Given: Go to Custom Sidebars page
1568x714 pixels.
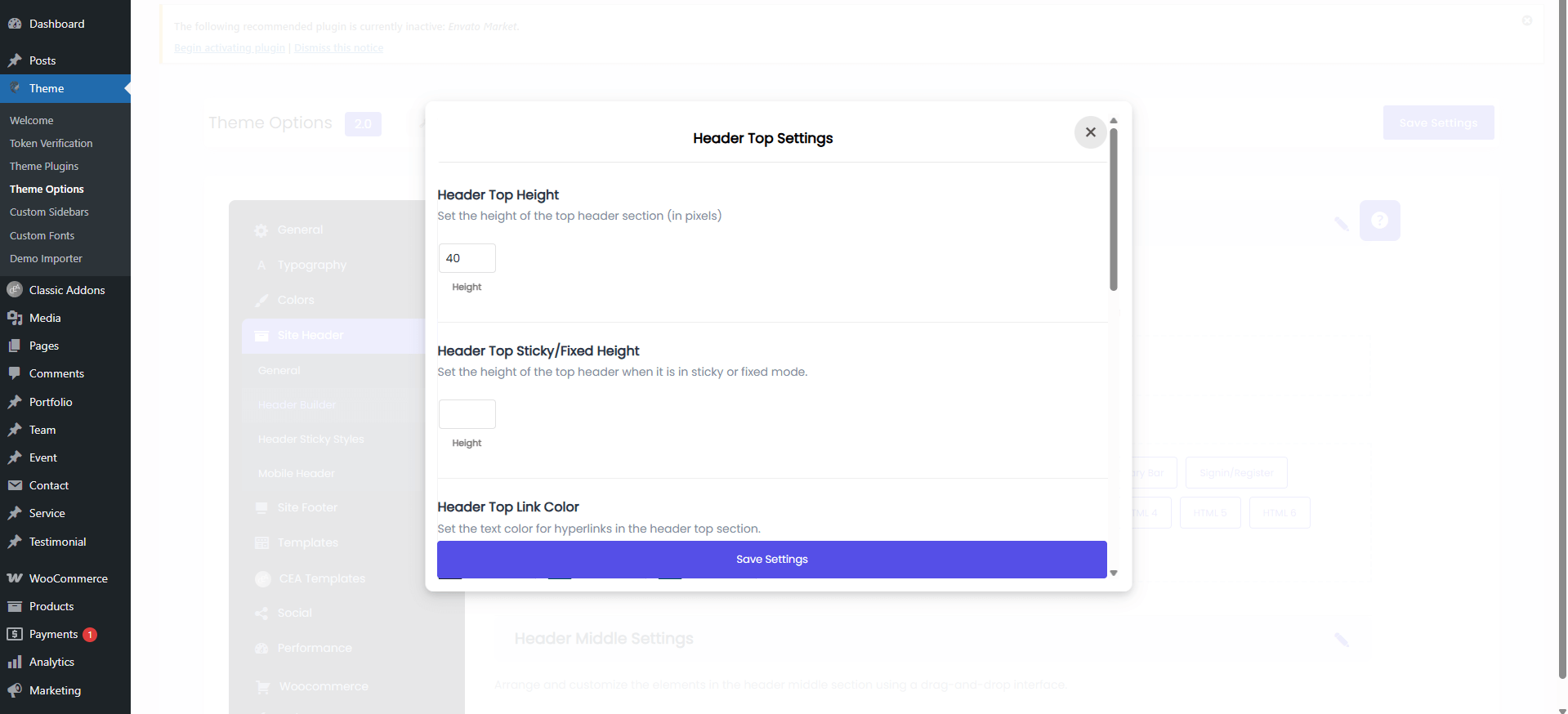Looking at the screenshot, I should tap(49, 212).
